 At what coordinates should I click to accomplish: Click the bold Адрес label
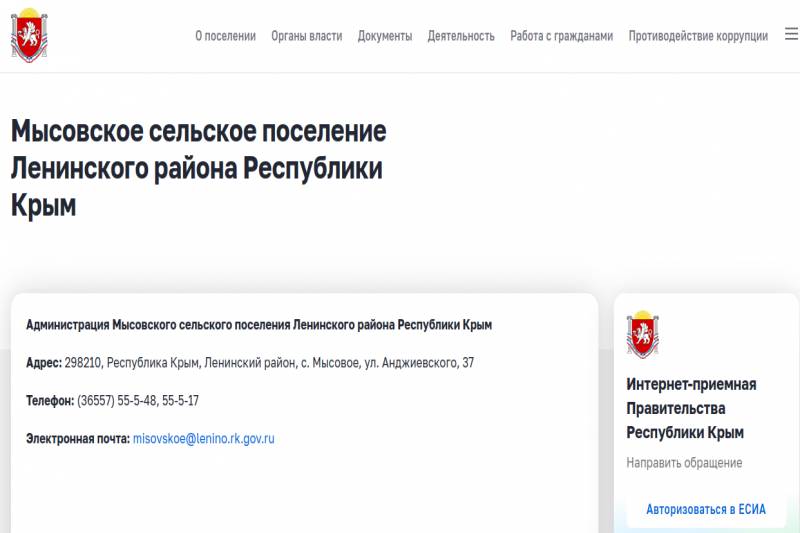[x=44, y=363]
